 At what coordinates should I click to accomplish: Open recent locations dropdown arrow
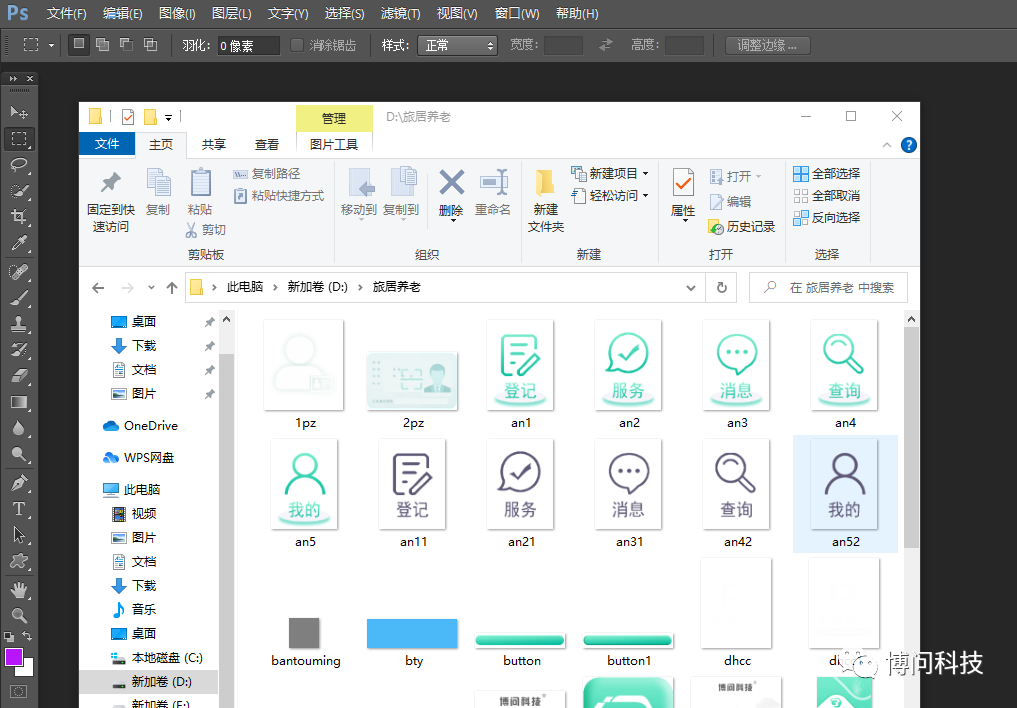[x=151, y=287]
